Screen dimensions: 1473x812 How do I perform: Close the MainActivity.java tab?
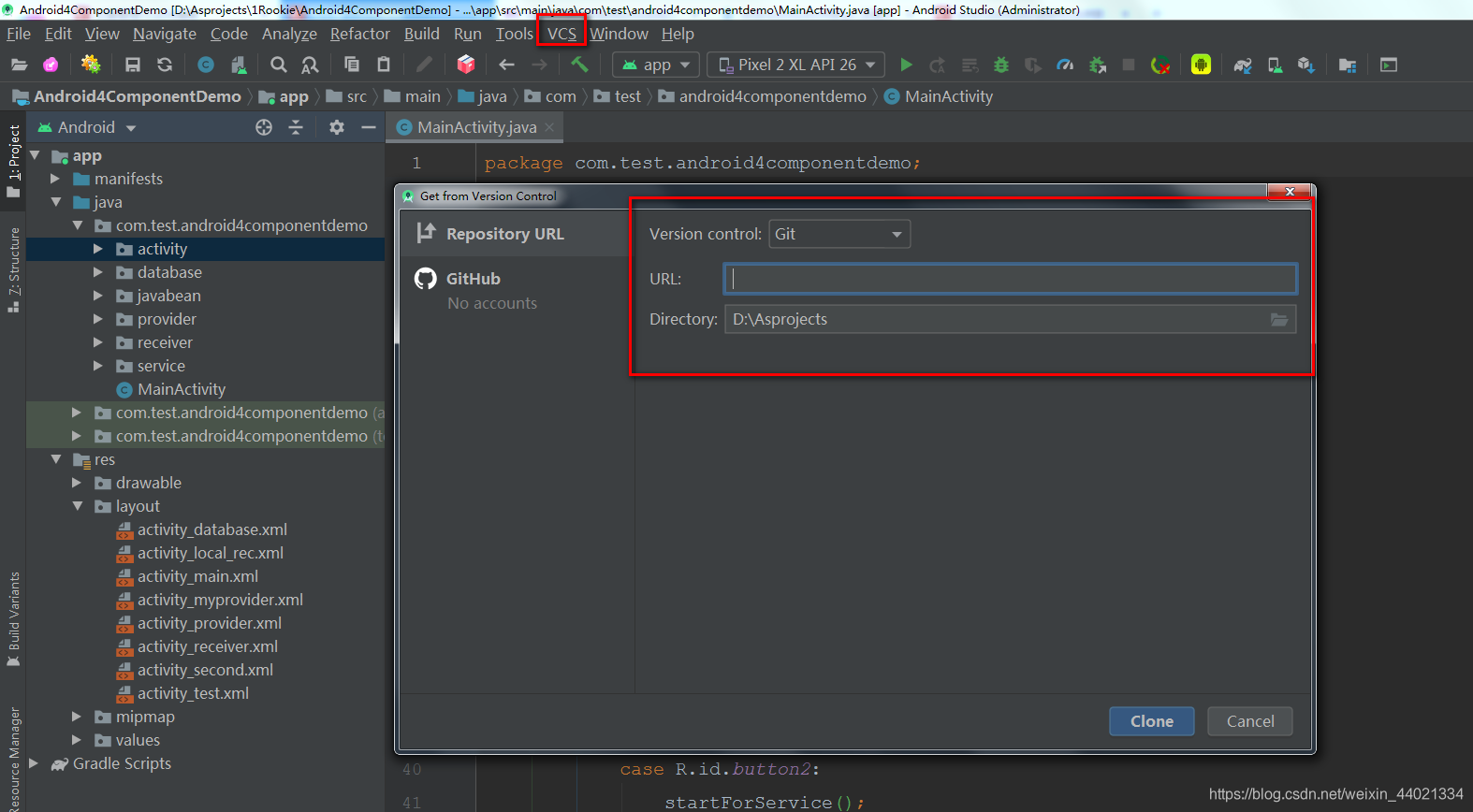(550, 127)
